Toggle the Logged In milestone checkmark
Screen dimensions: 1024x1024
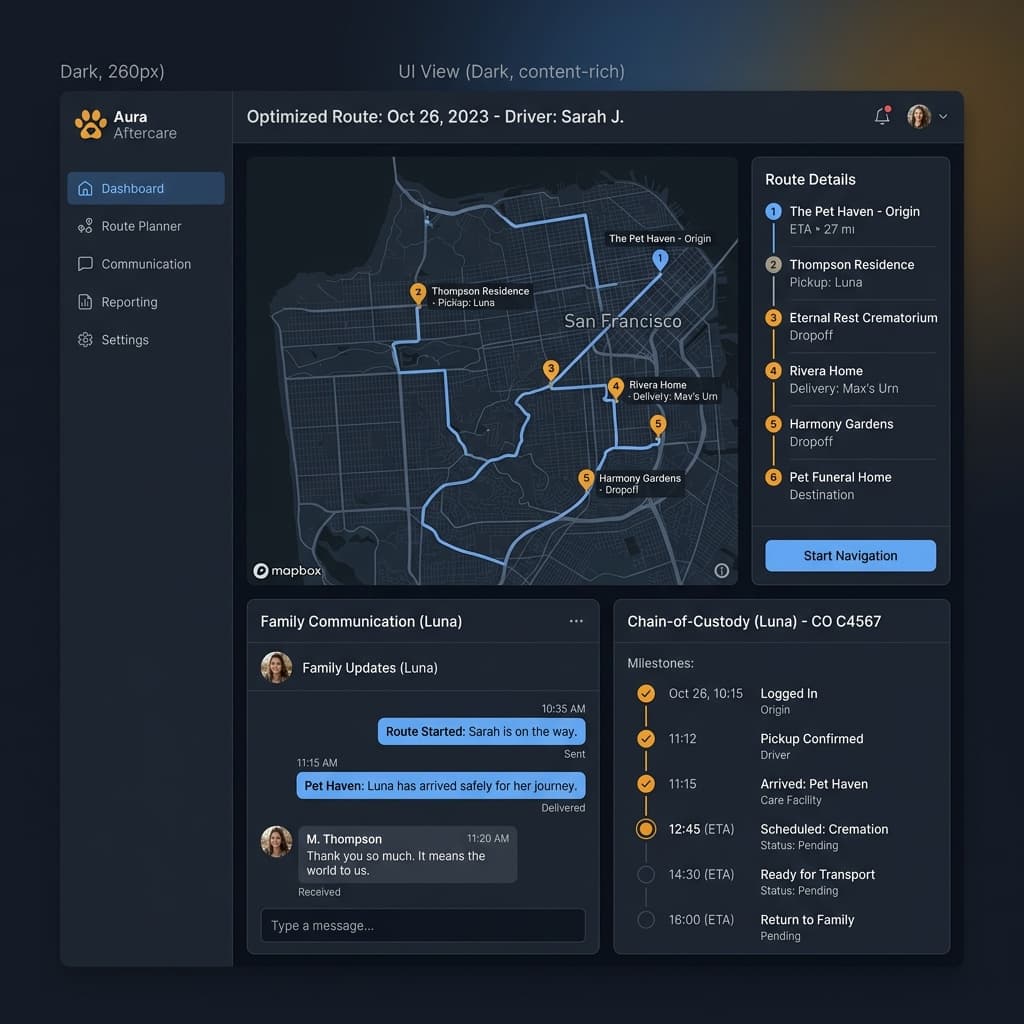[x=645, y=693]
